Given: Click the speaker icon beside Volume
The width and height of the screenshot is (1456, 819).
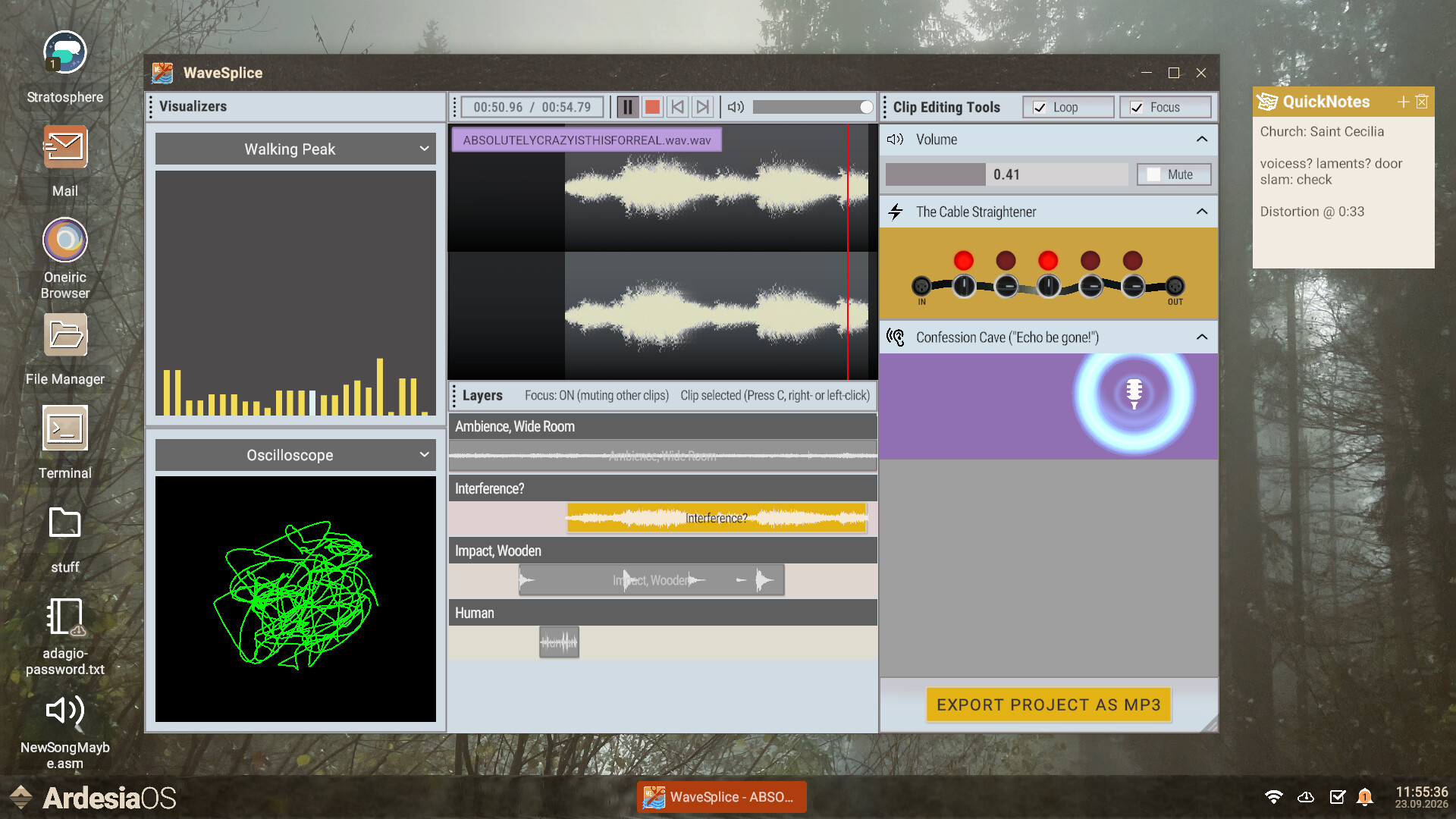Looking at the screenshot, I should 896,140.
